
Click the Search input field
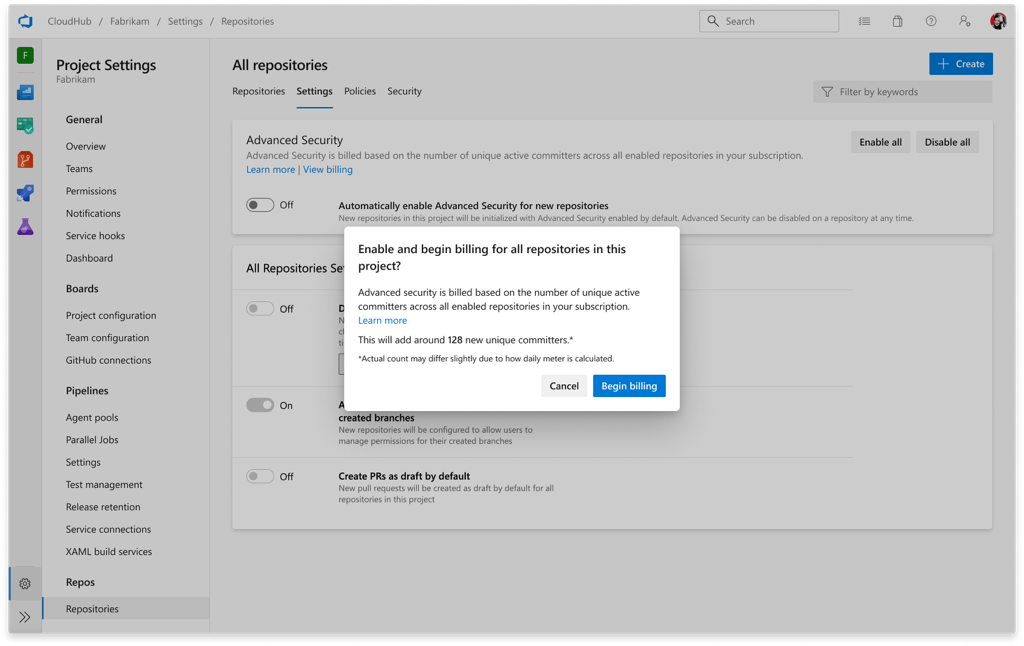click(768, 21)
